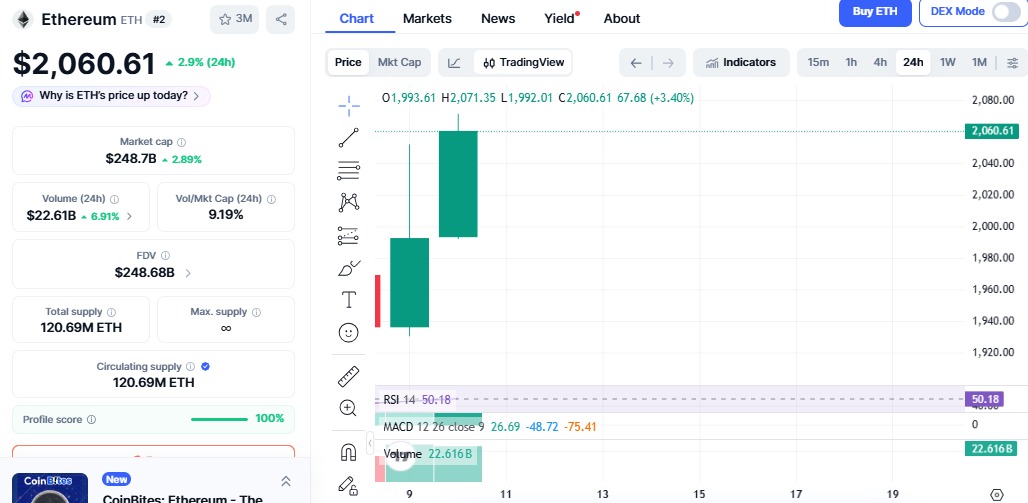Toggle lock all drawing tools

pyautogui.click(x=348, y=485)
